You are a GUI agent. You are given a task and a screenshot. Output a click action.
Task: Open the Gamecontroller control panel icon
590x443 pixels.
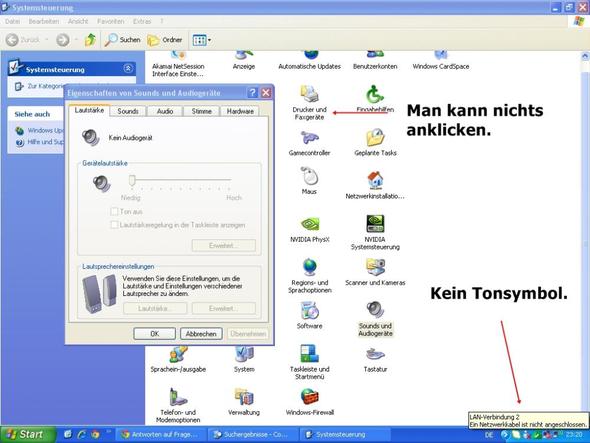[309, 143]
